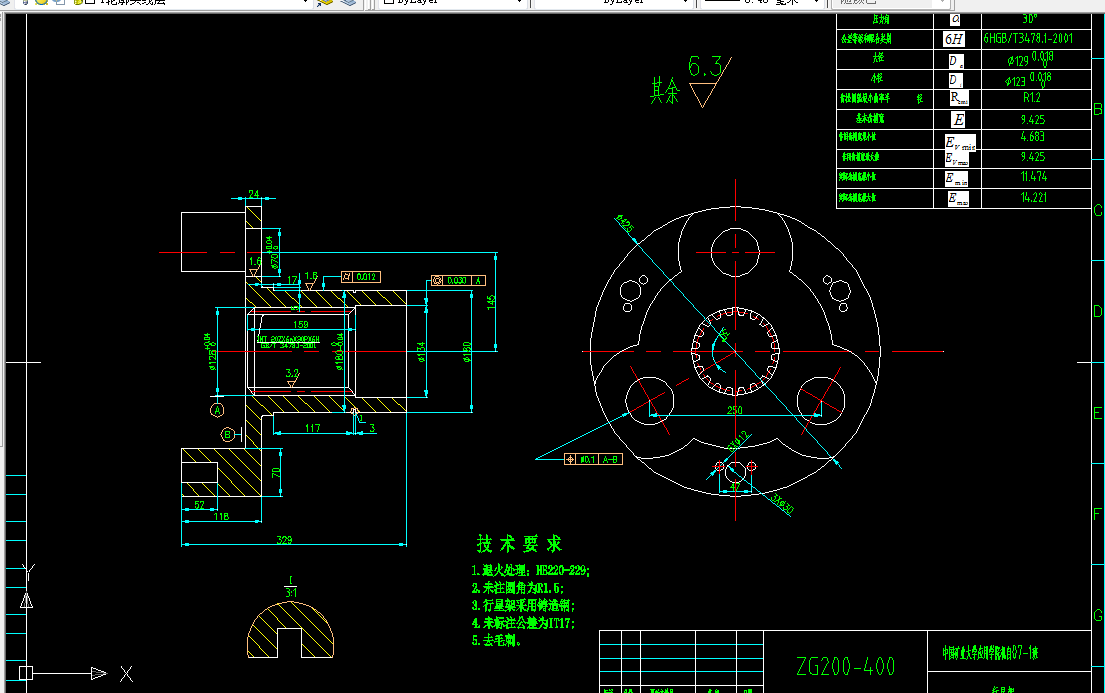This screenshot has width=1105, height=693.
Task: Click the UCS origin square
Action: tap(25, 673)
